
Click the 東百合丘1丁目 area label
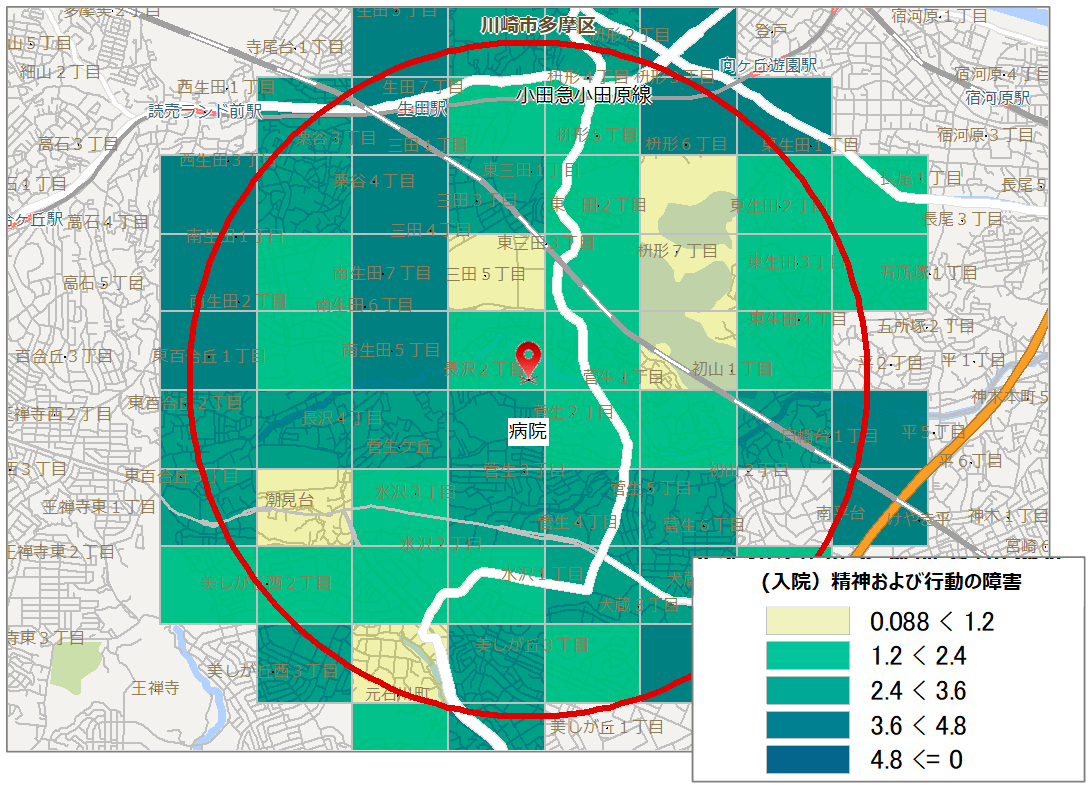pos(209,356)
